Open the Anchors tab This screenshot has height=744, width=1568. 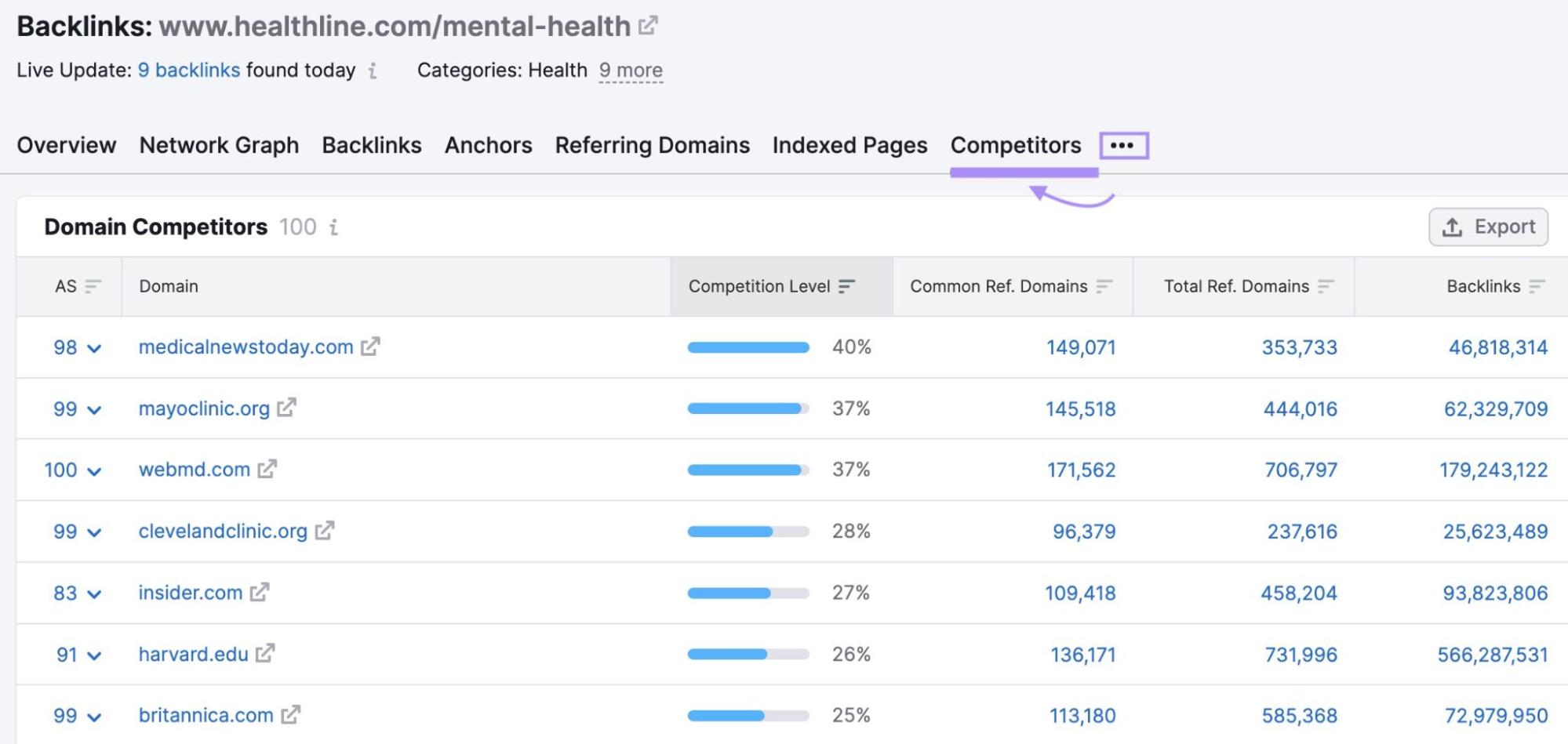pos(488,145)
